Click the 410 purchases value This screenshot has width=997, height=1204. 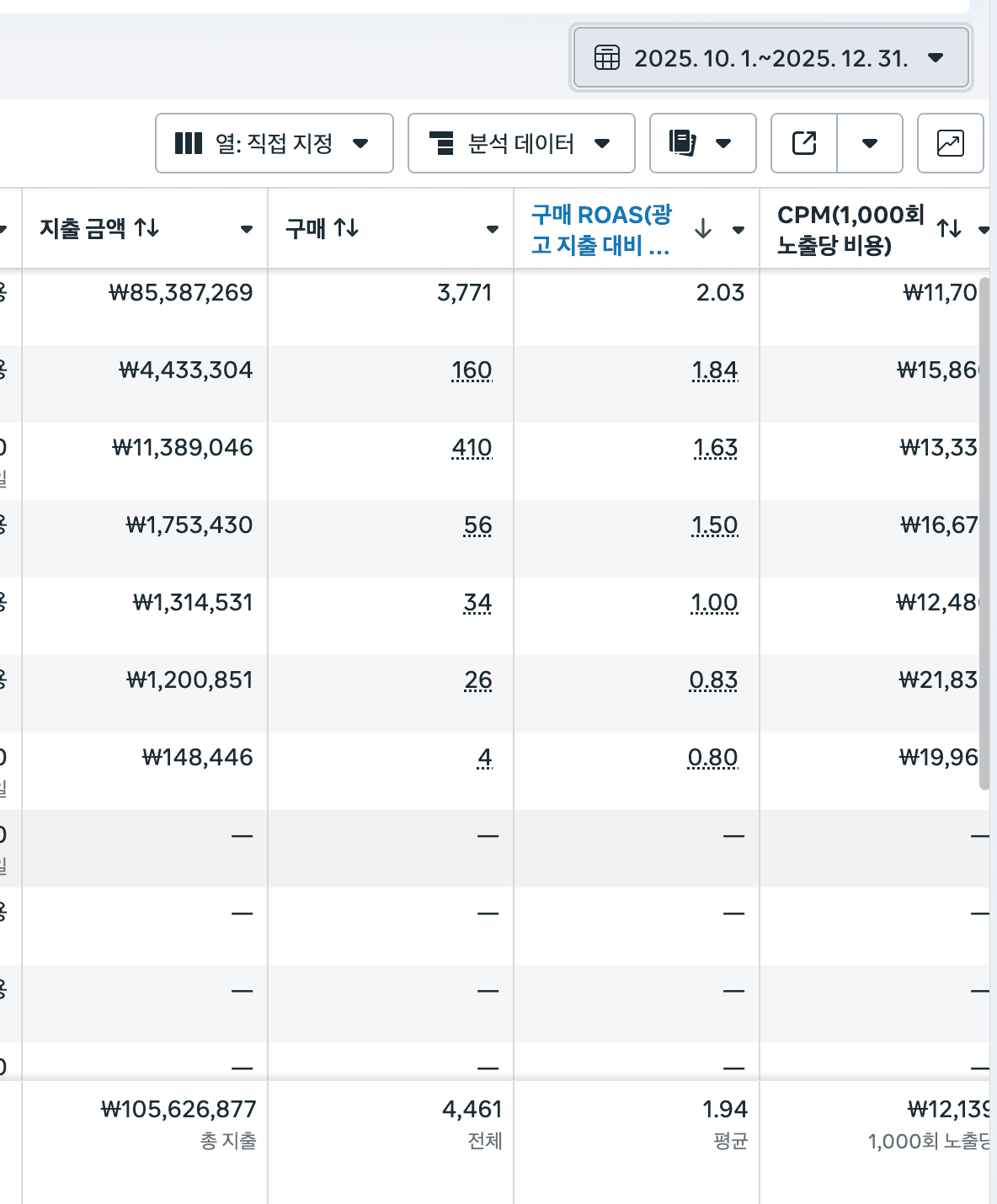[x=472, y=448]
